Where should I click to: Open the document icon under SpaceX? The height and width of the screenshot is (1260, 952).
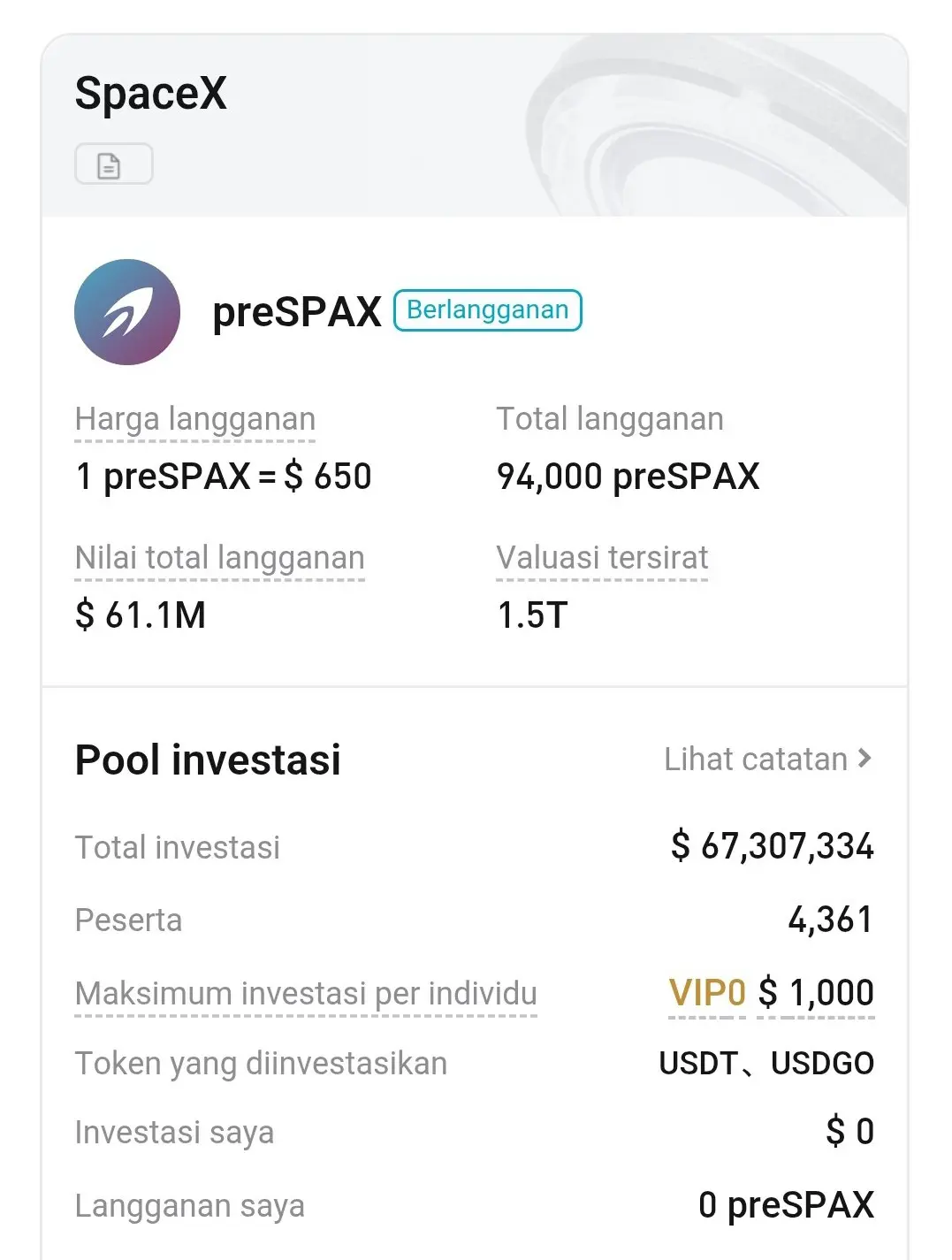click(113, 164)
